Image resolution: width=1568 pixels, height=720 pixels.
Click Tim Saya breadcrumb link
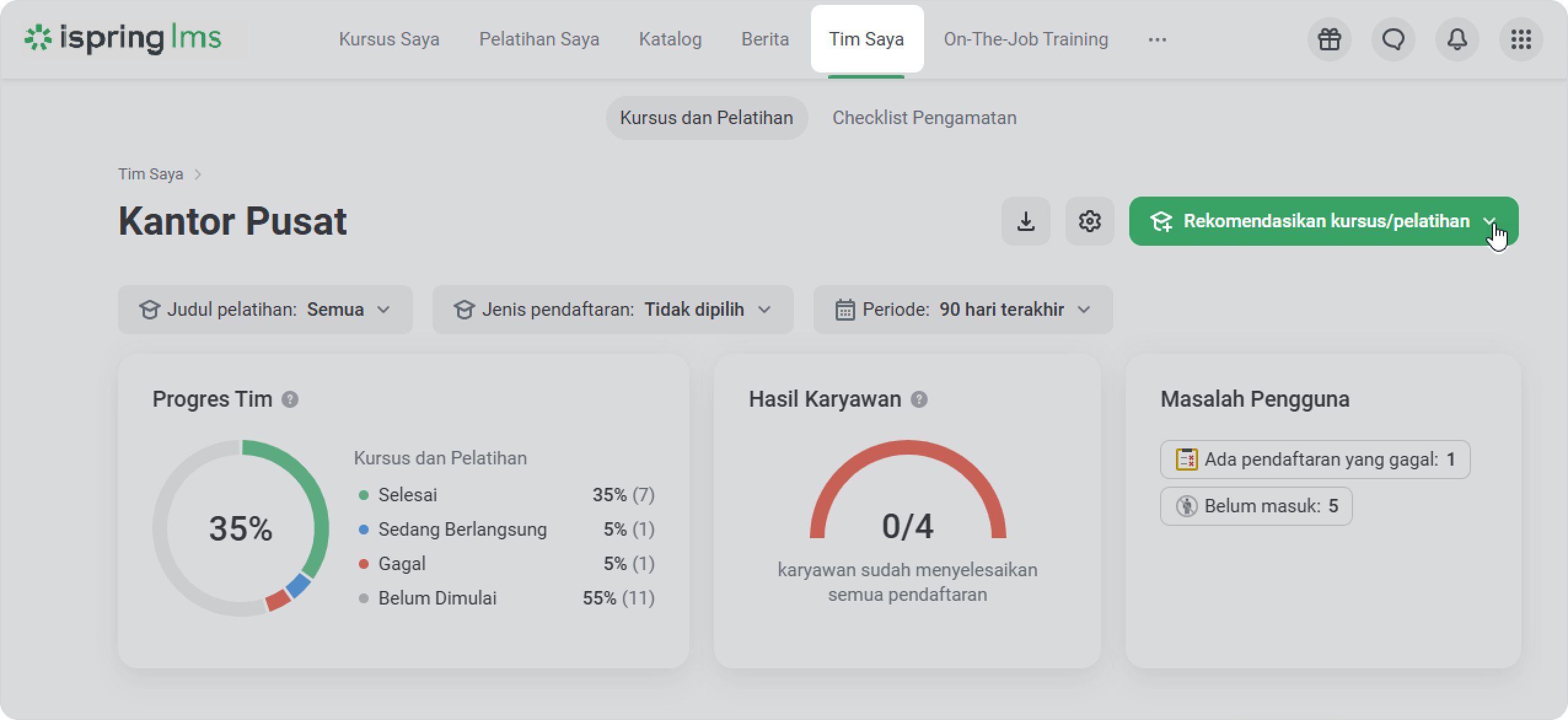tap(151, 174)
